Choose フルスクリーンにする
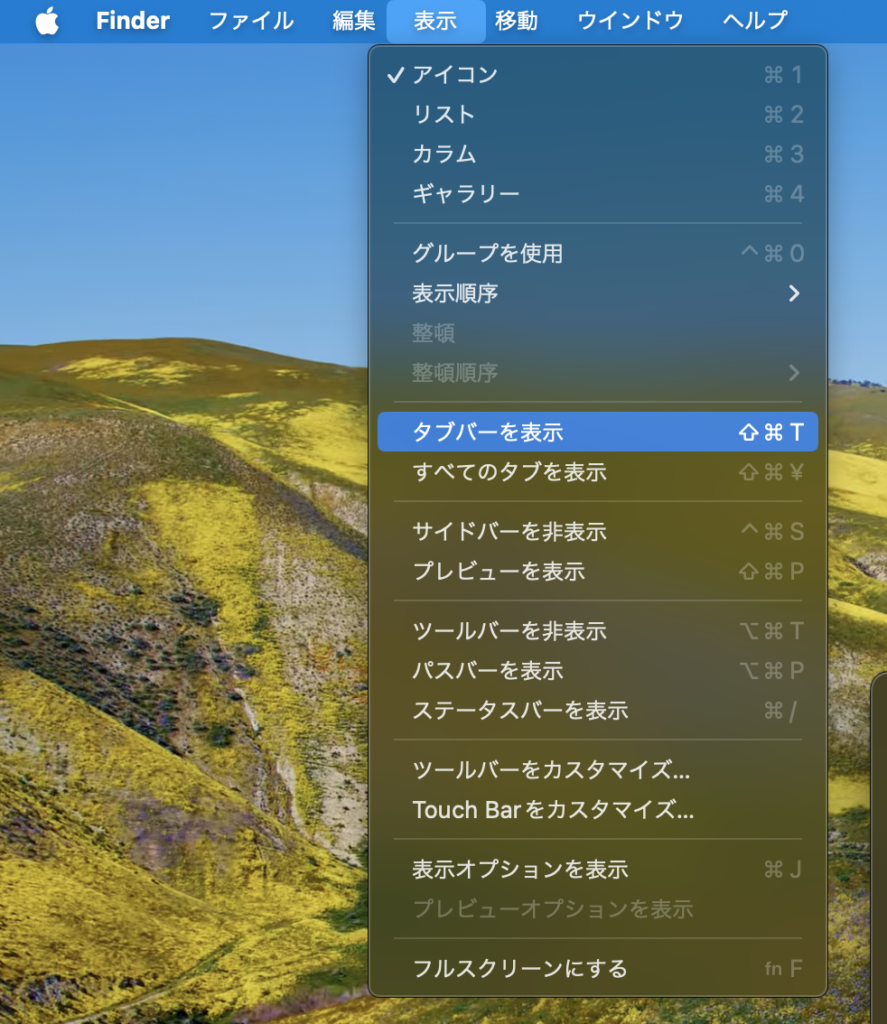This screenshot has height=1024, width=887. [598, 968]
